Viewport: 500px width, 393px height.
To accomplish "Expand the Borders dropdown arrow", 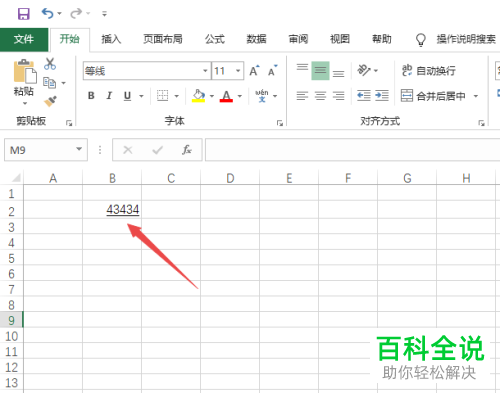I will click(x=177, y=96).
